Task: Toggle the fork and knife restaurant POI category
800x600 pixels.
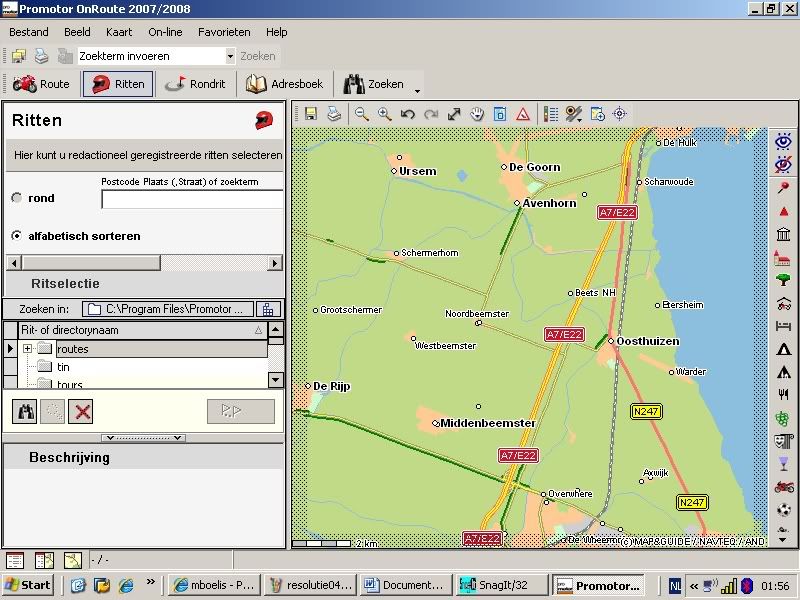Action: coord(784,394)
